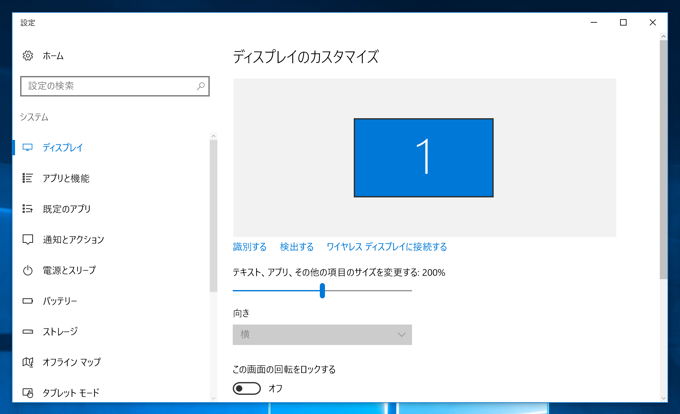
Task: Maximize the 設定 window
Action: 623,23
